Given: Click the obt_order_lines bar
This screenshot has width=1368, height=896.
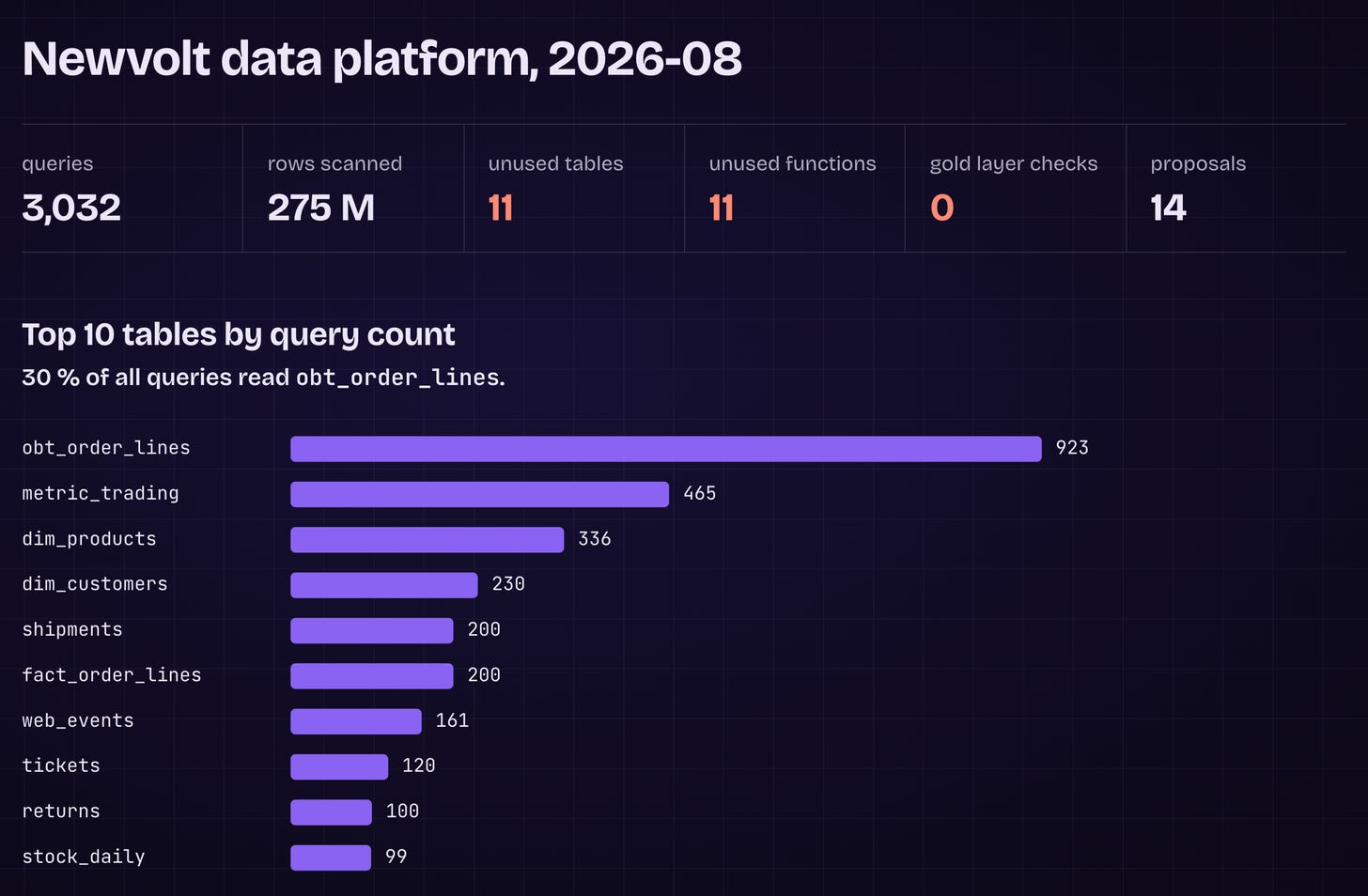Looking at the screenshot, I should (x=666, y=449).
